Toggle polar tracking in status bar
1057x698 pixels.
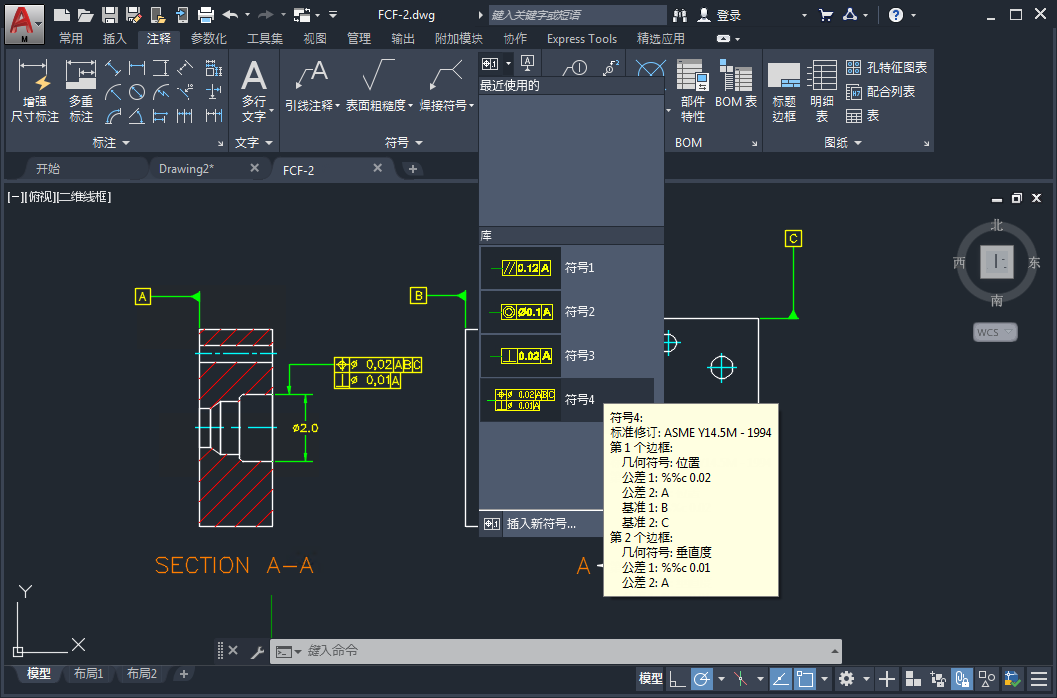tap(701, 678)
